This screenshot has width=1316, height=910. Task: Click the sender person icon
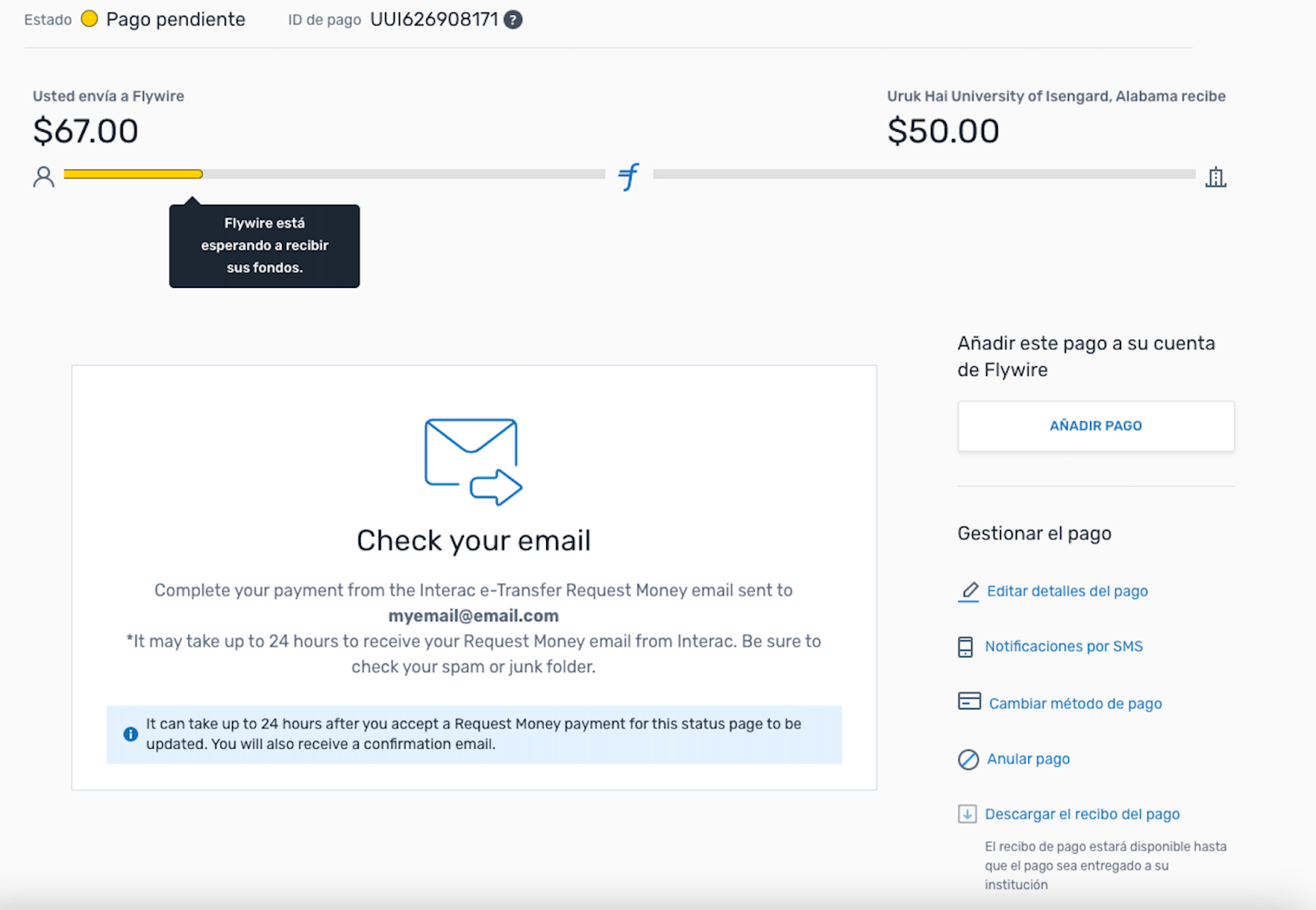tap(44, 177)
